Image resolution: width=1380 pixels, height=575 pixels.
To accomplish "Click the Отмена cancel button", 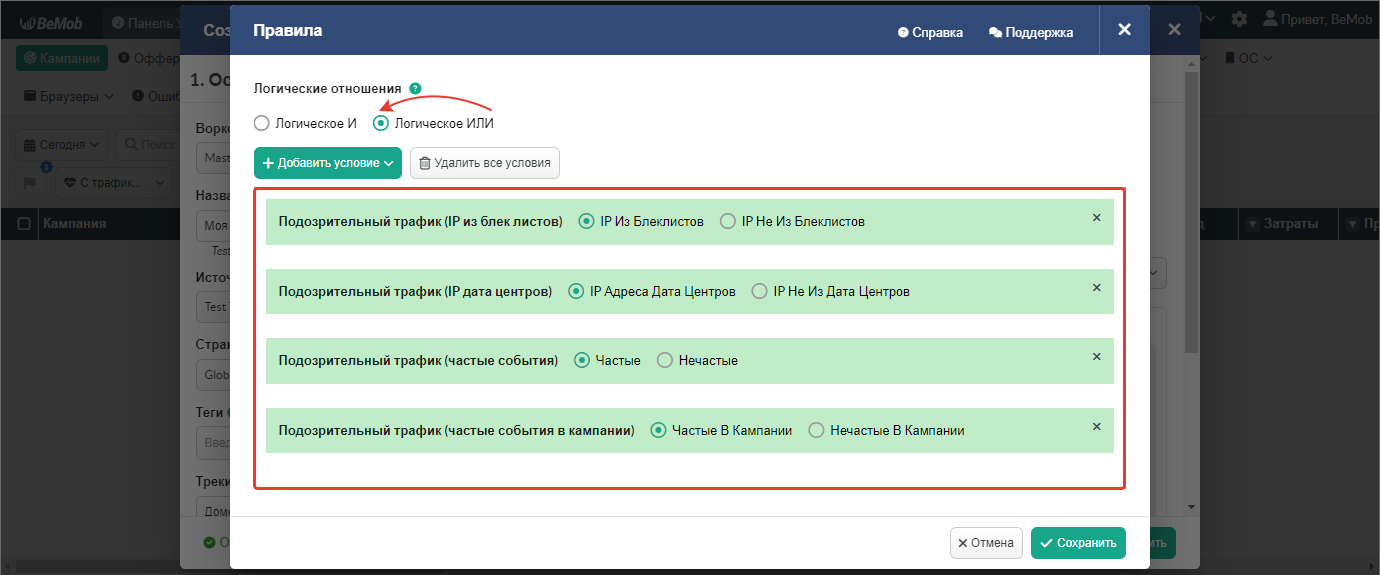I will click(x=986, y=543).
